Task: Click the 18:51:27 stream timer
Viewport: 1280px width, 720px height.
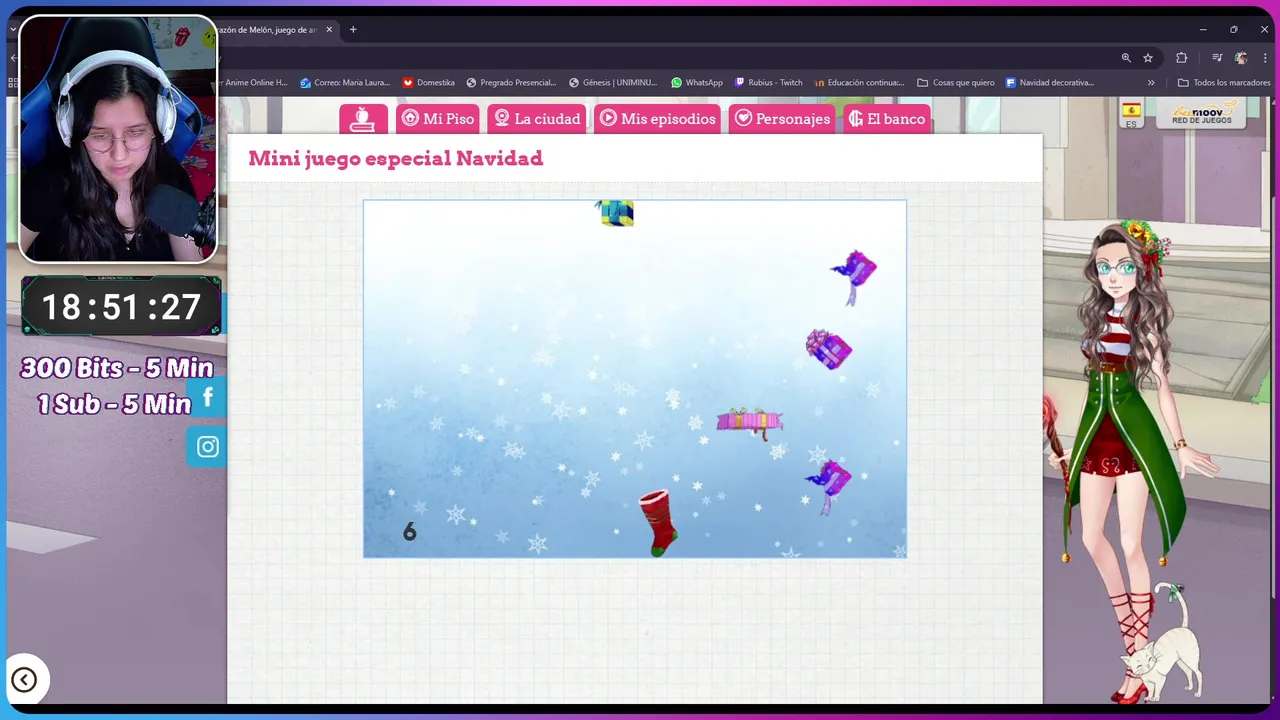Action: 121,306
